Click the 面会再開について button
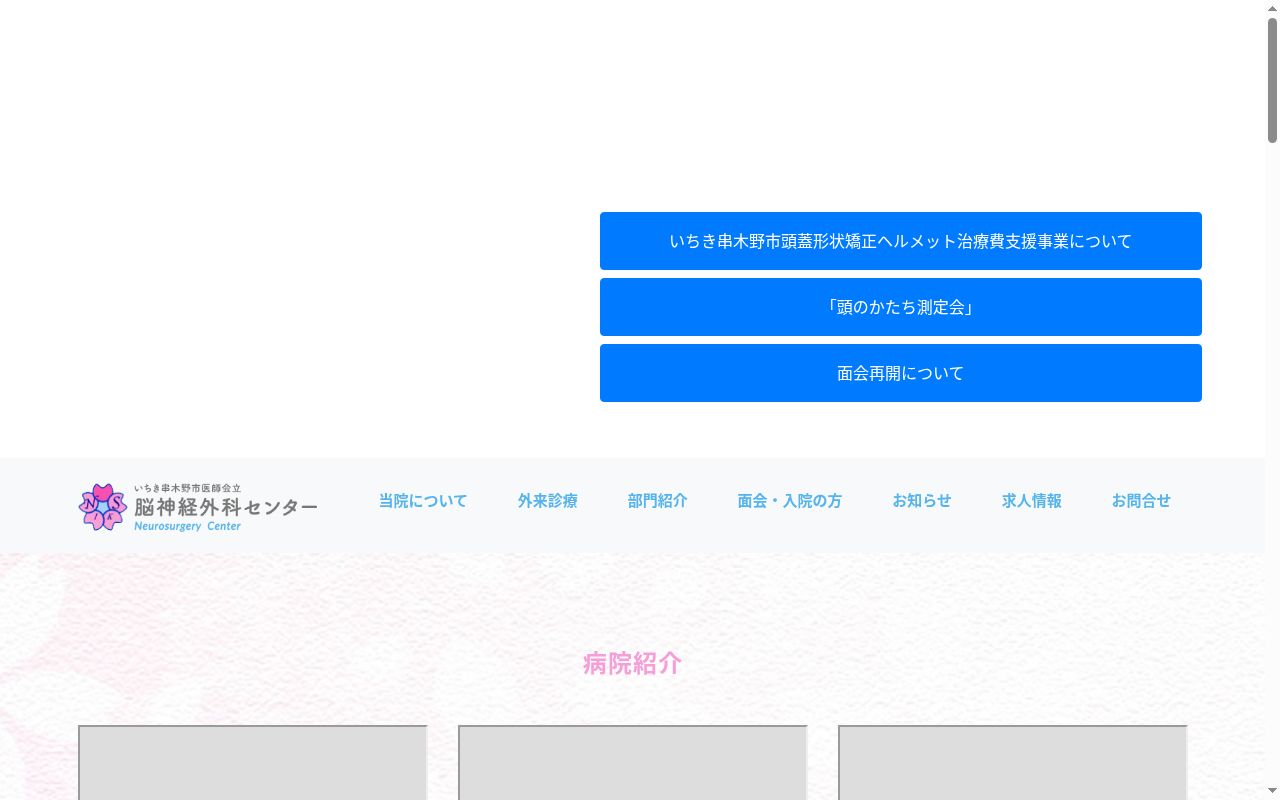The image size is (1280, 800). point(901,373)
